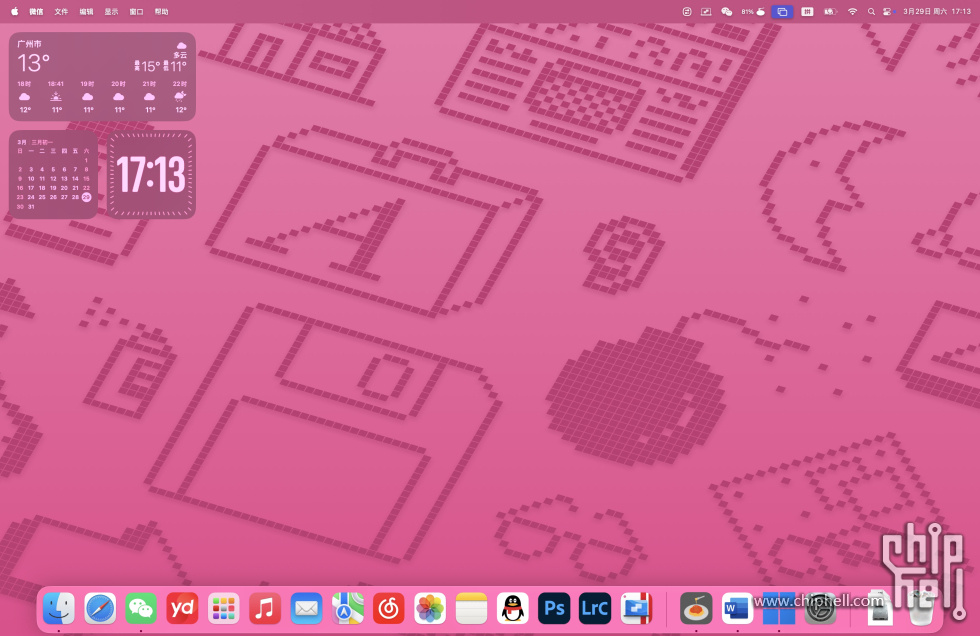This screenshot has width=980, height=636.
Task: Click the document stack in the Dock
Action: tap(879, 608)
